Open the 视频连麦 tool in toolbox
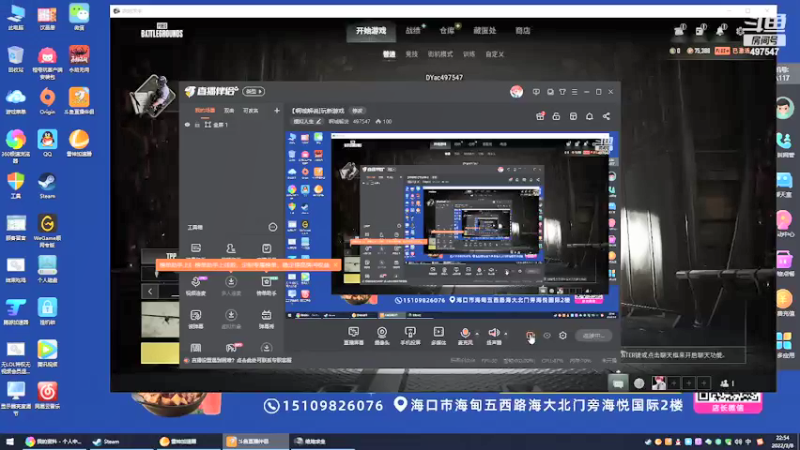Viewport: 800px width, 450px height. [196, 286]
